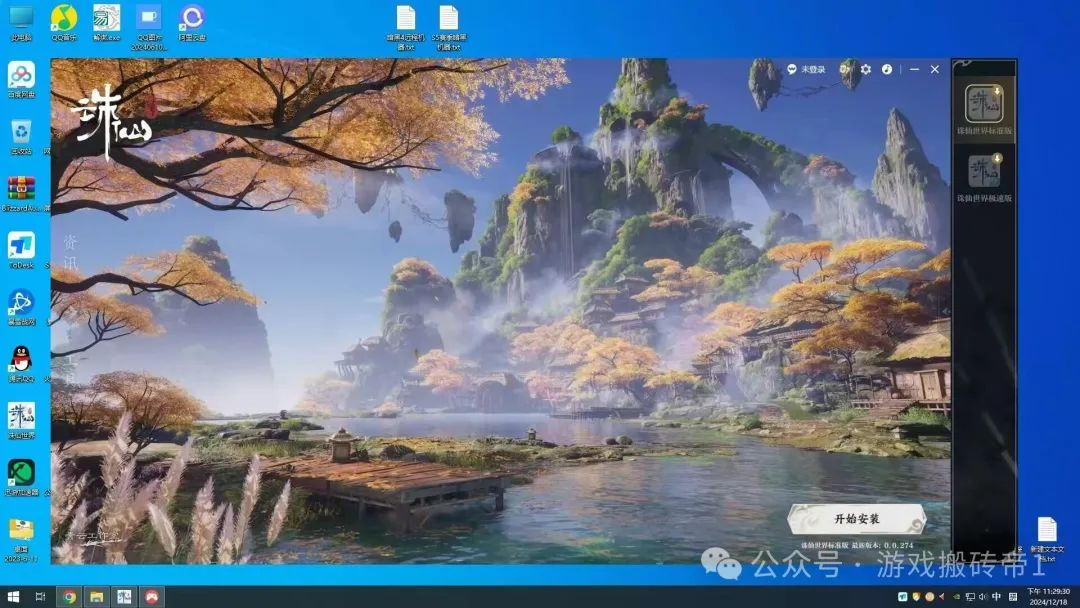The width and height of the screenshot is (1080, 608).
Task: Open the 新建文本文档 file on desktop
Action: pos(1047,539)
